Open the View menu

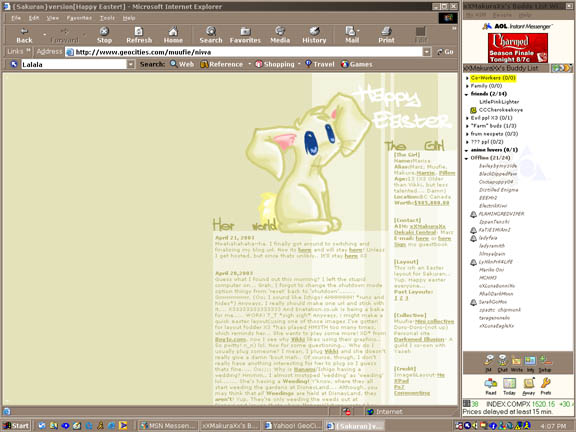[x=53, y=18]
